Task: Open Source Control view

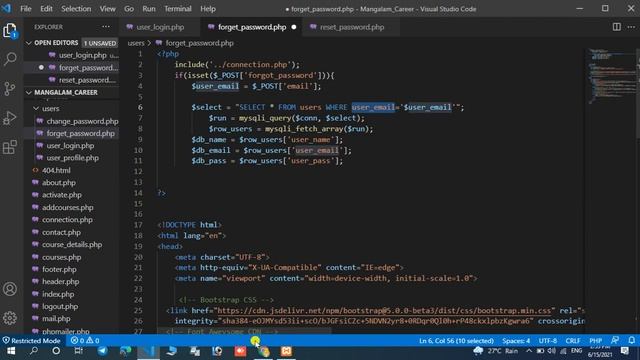Action: 10,88
